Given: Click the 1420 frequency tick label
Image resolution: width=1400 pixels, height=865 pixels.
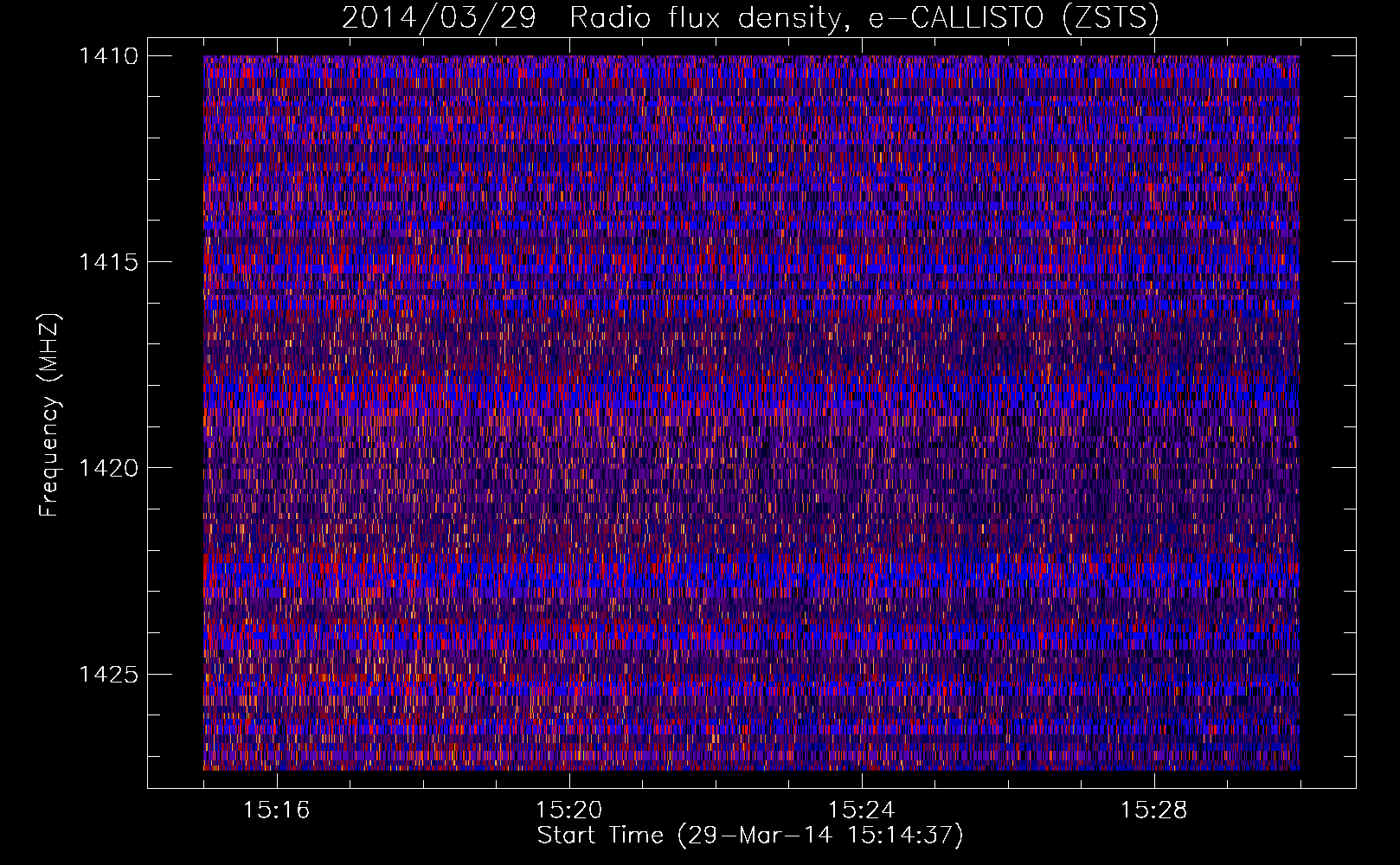Looking at the screenshot, I should point(108,468).
